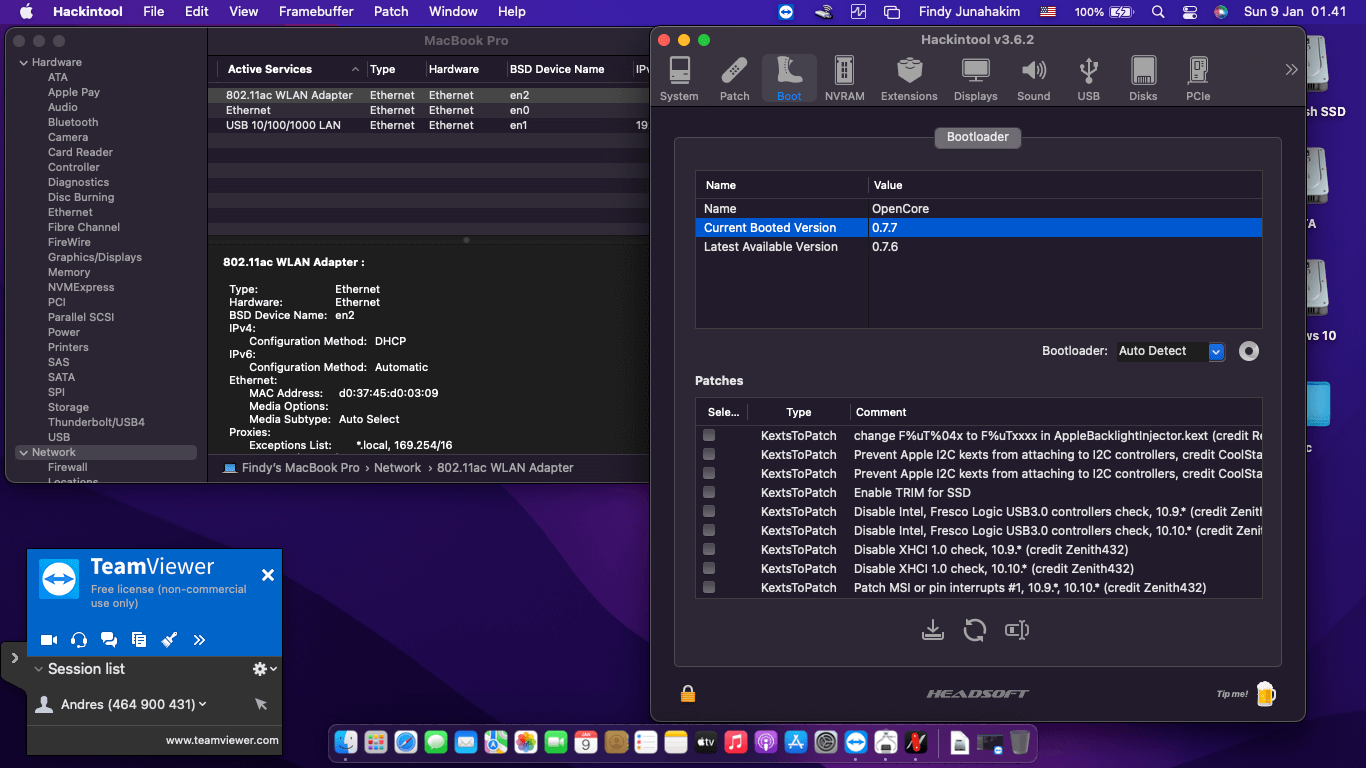Viewport: 1366px width, 768px height.
Task: Click 'Findy's MacBook Pro' in the path bar
Action: (x=300, y=468)
